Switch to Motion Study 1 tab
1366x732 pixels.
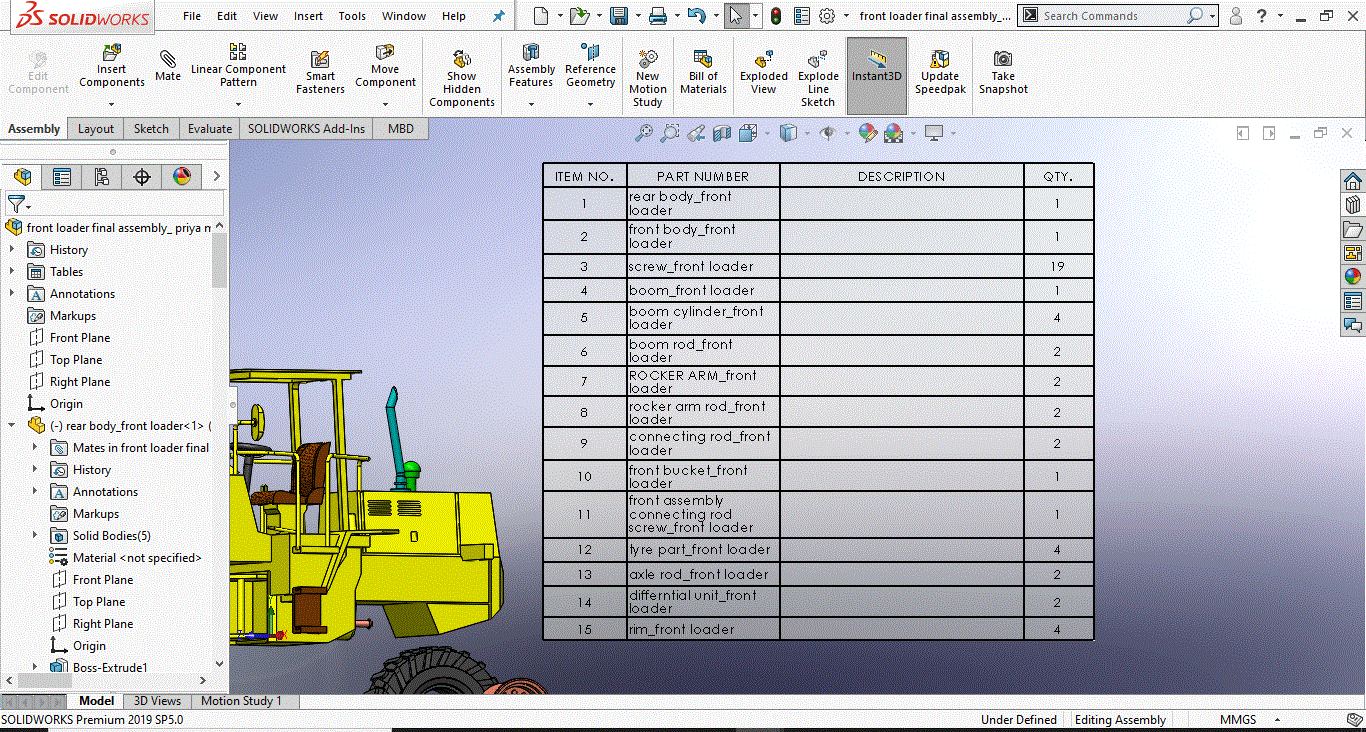(x=241, y=701)
